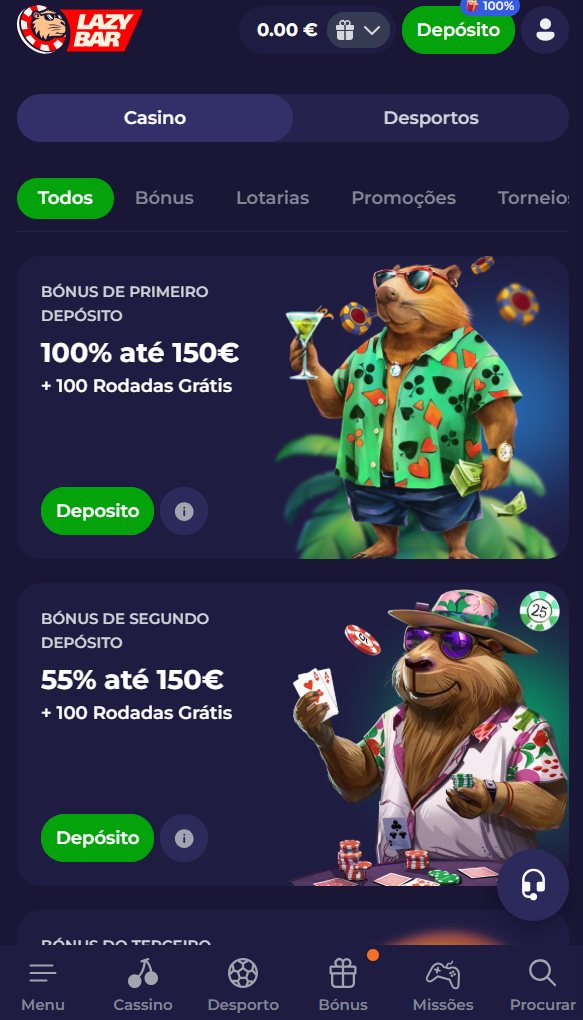
Task: Show info for second deposit bonus
Action: 184,838
